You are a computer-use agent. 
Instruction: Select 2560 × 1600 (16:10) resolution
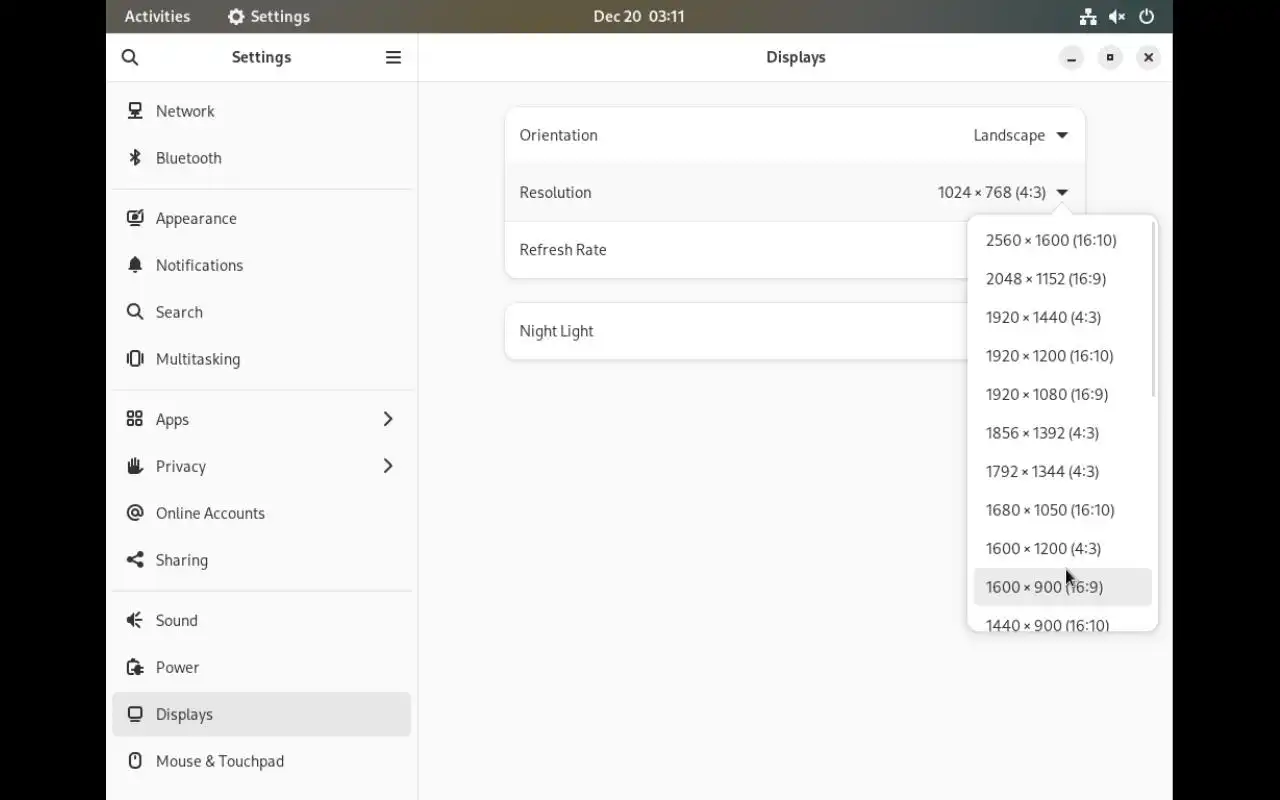[1063, 240]
